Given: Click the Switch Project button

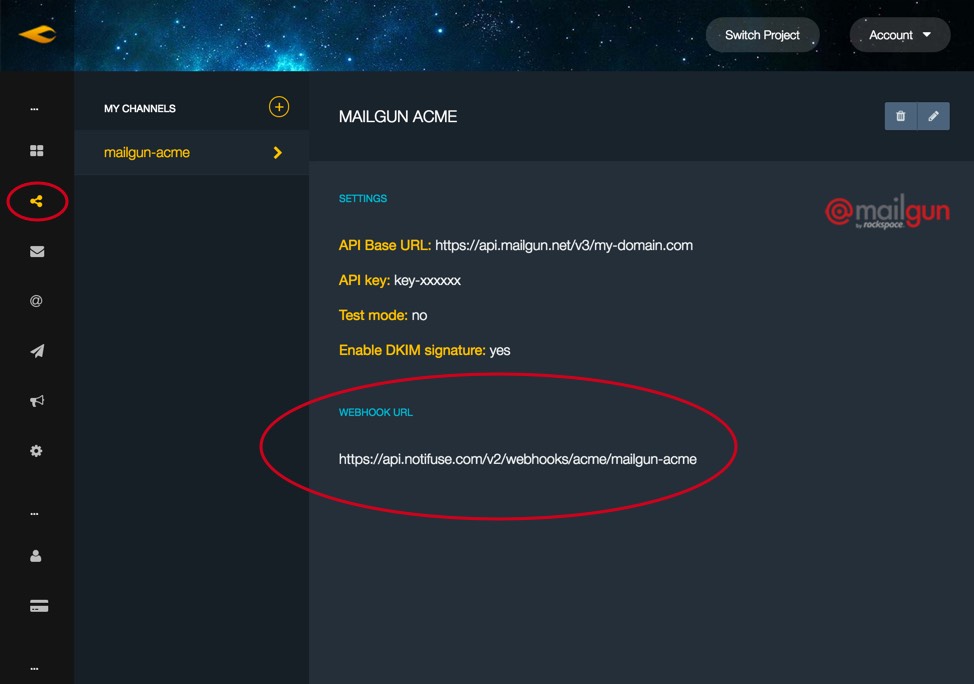Looking at the screenshot, I should [x=762, y=35].
